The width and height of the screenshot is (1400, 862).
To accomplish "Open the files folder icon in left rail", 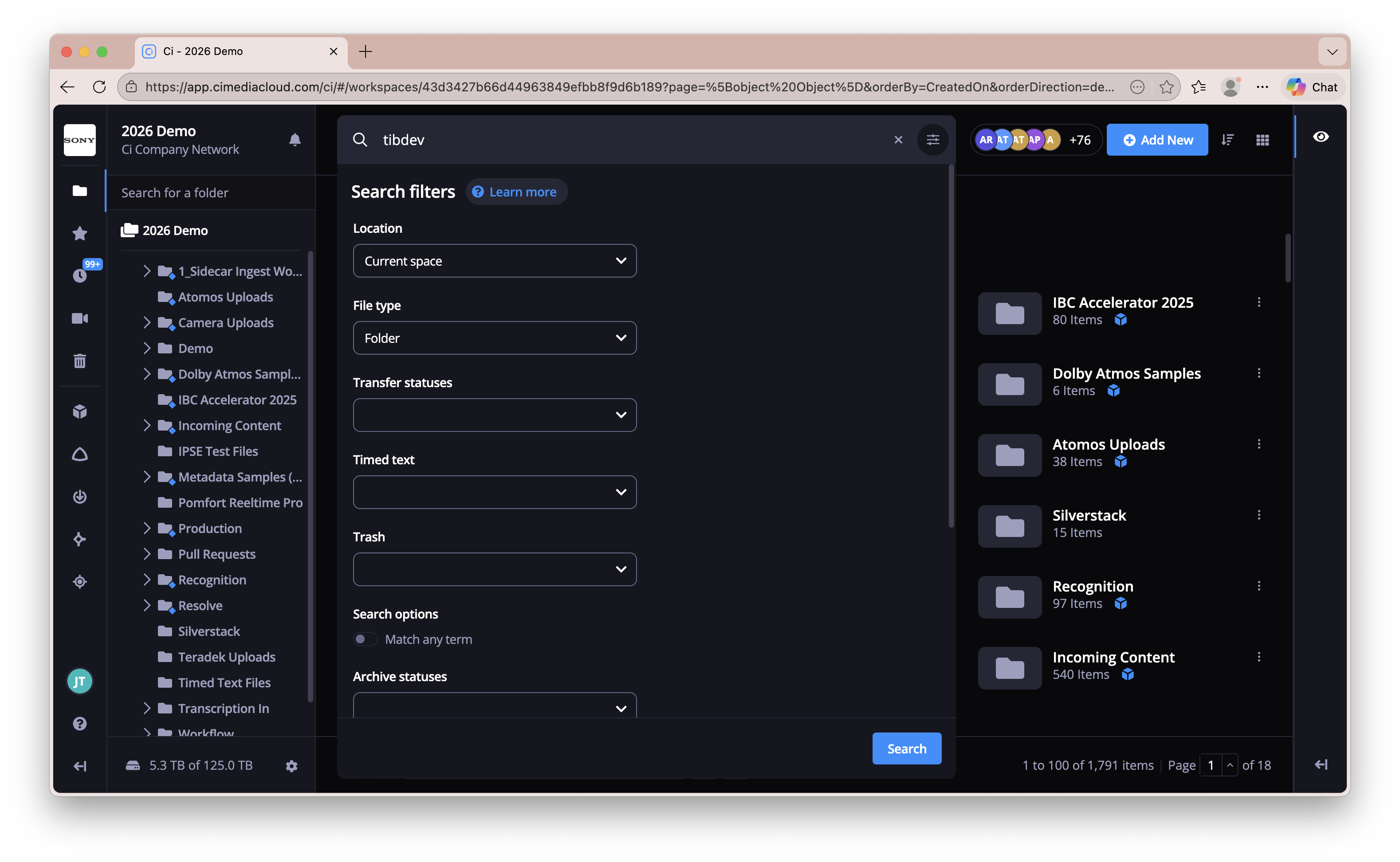I will click(80, 190).
